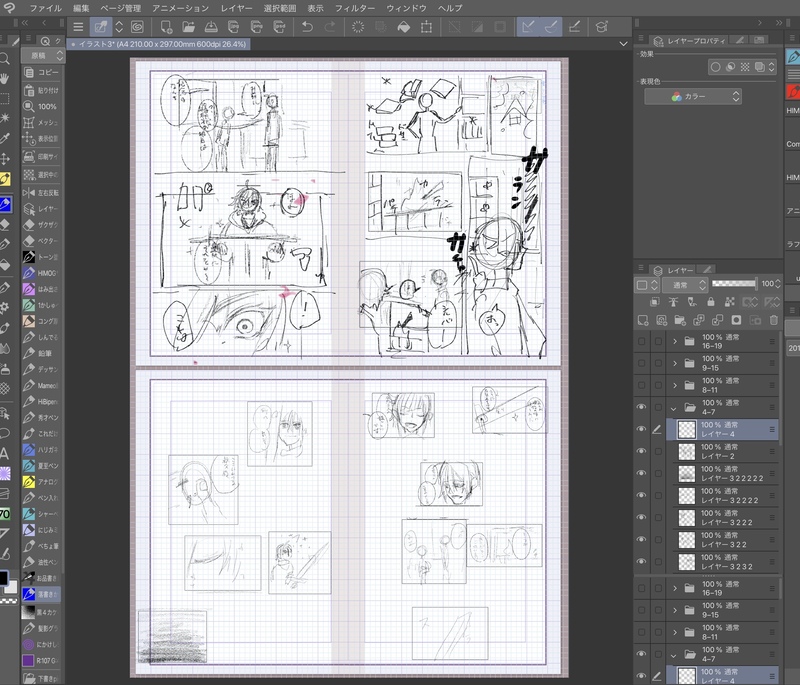Open the 原稿 sub tool group dropdown

click(x=43, y=56)
